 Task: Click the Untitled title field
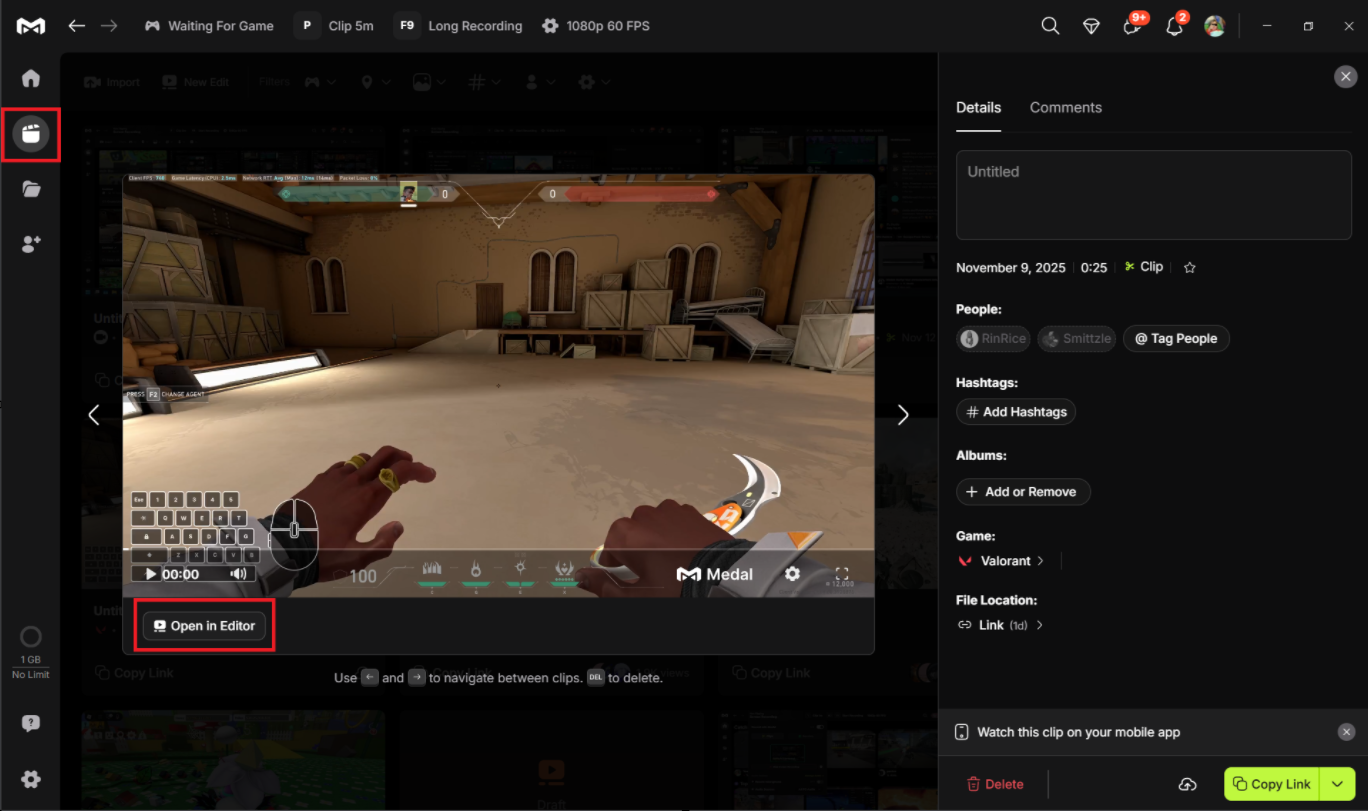(x=1154, y=195)
